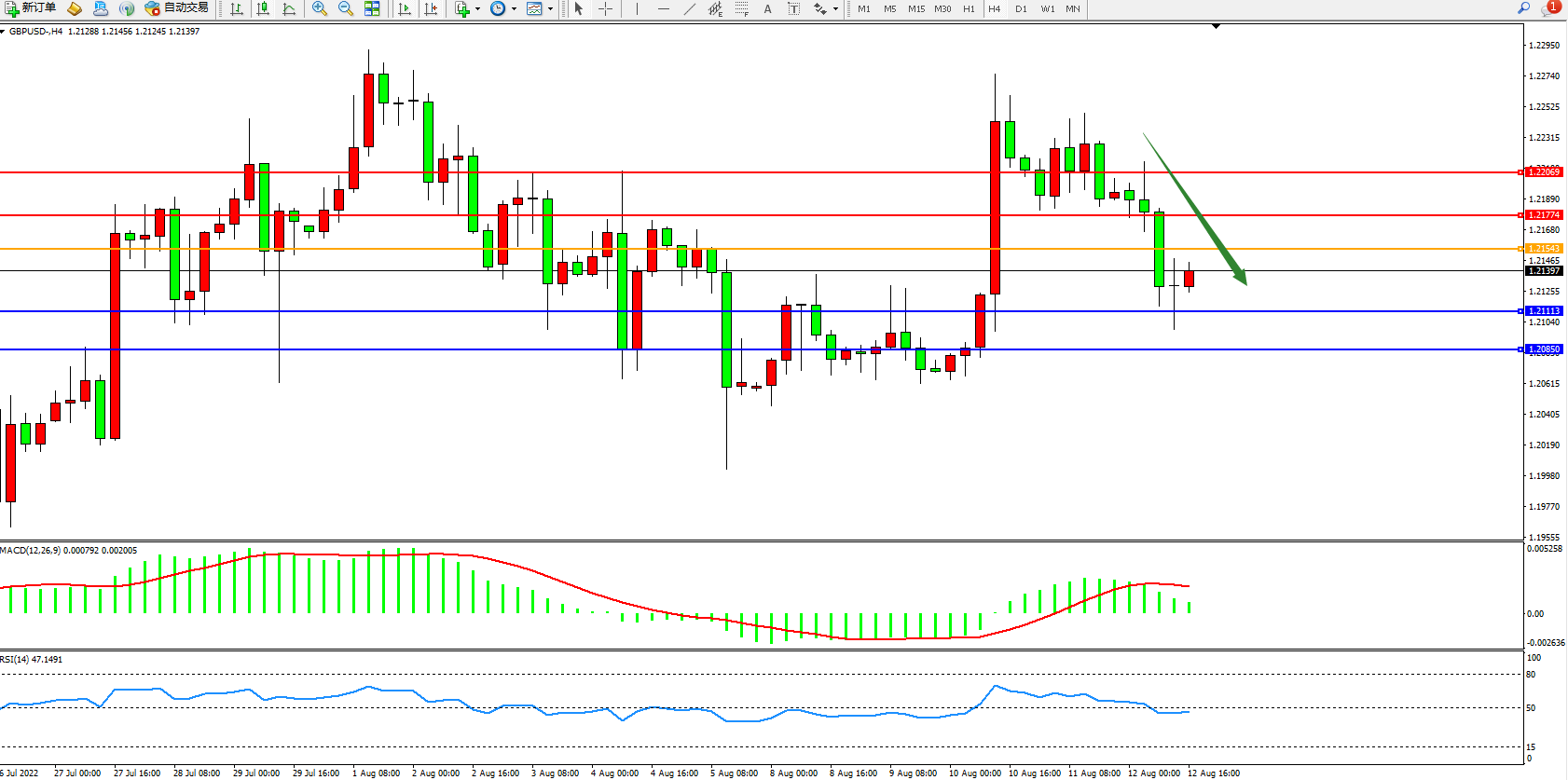The image size is (1568, 780).
Task: Toggle the chart shift option
Action: point(431,8)
